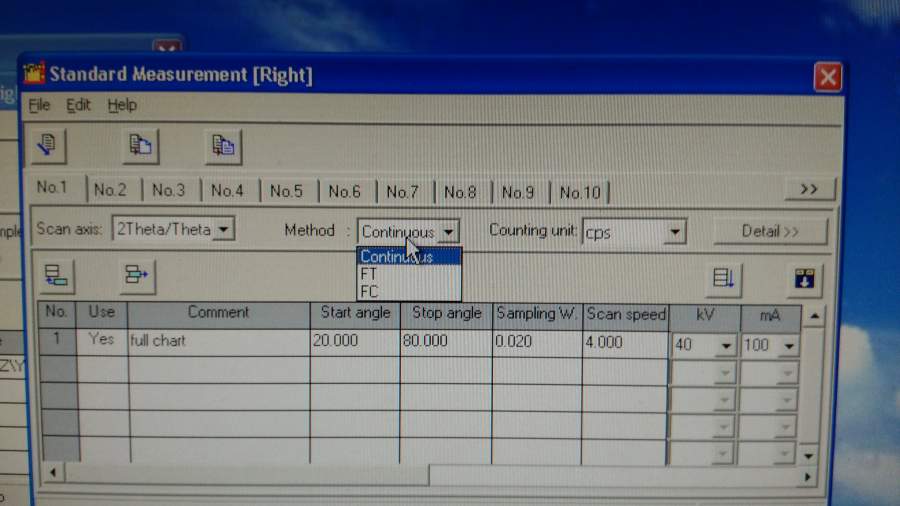This screenshot has width=900, height=506.
Task: Click the Detail >> button
Action: (770, 231)
